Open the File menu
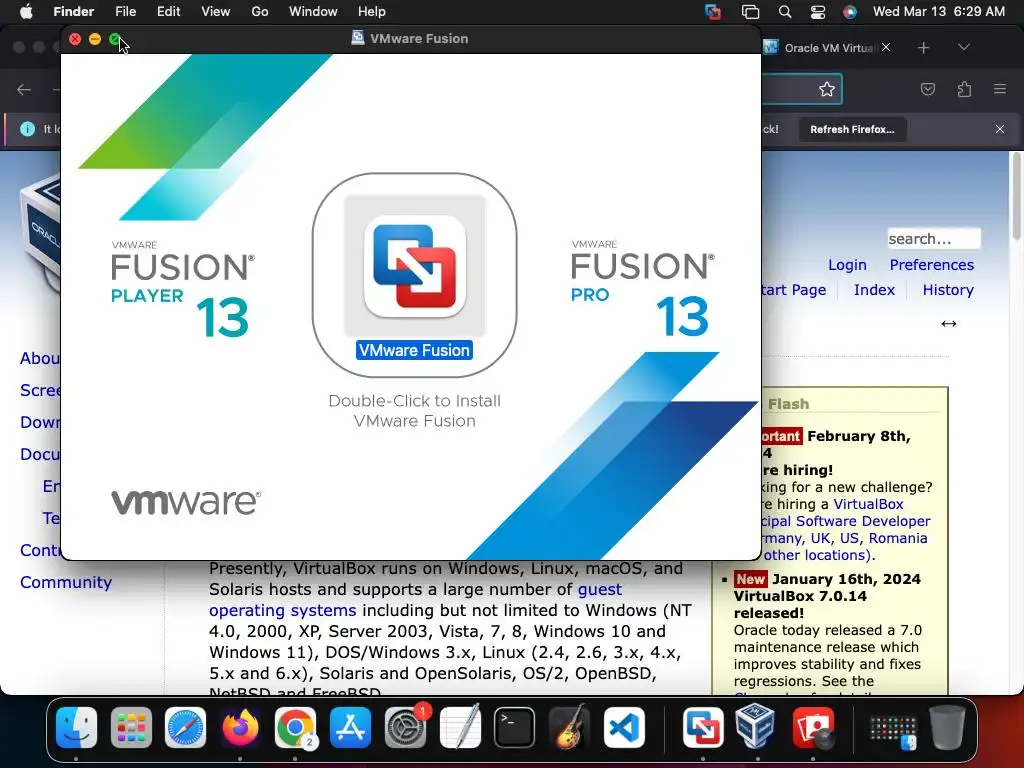The width and height of the screenshot is (1024, 768). click(x=125, y=11)
